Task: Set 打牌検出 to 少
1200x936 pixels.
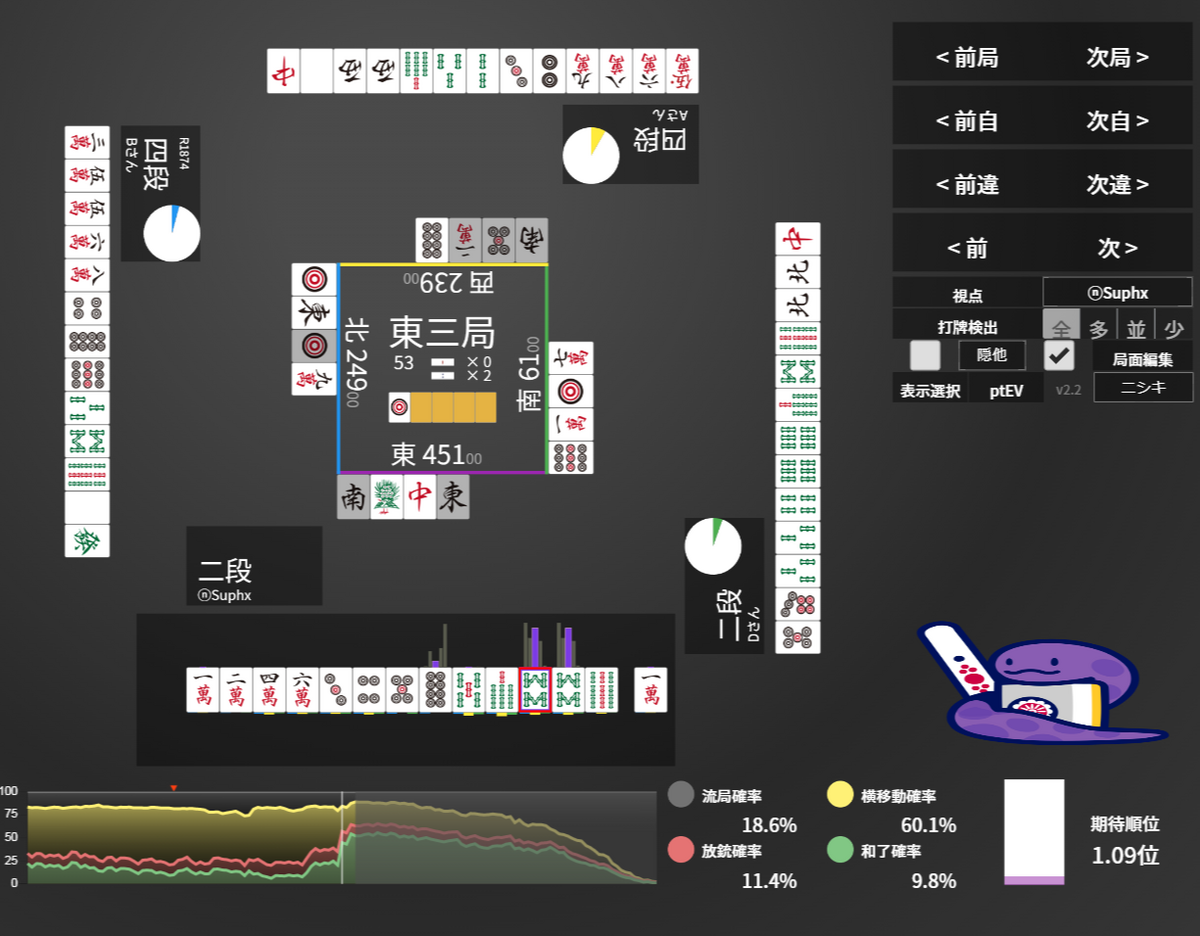Action: click(x=1174, y=326)
